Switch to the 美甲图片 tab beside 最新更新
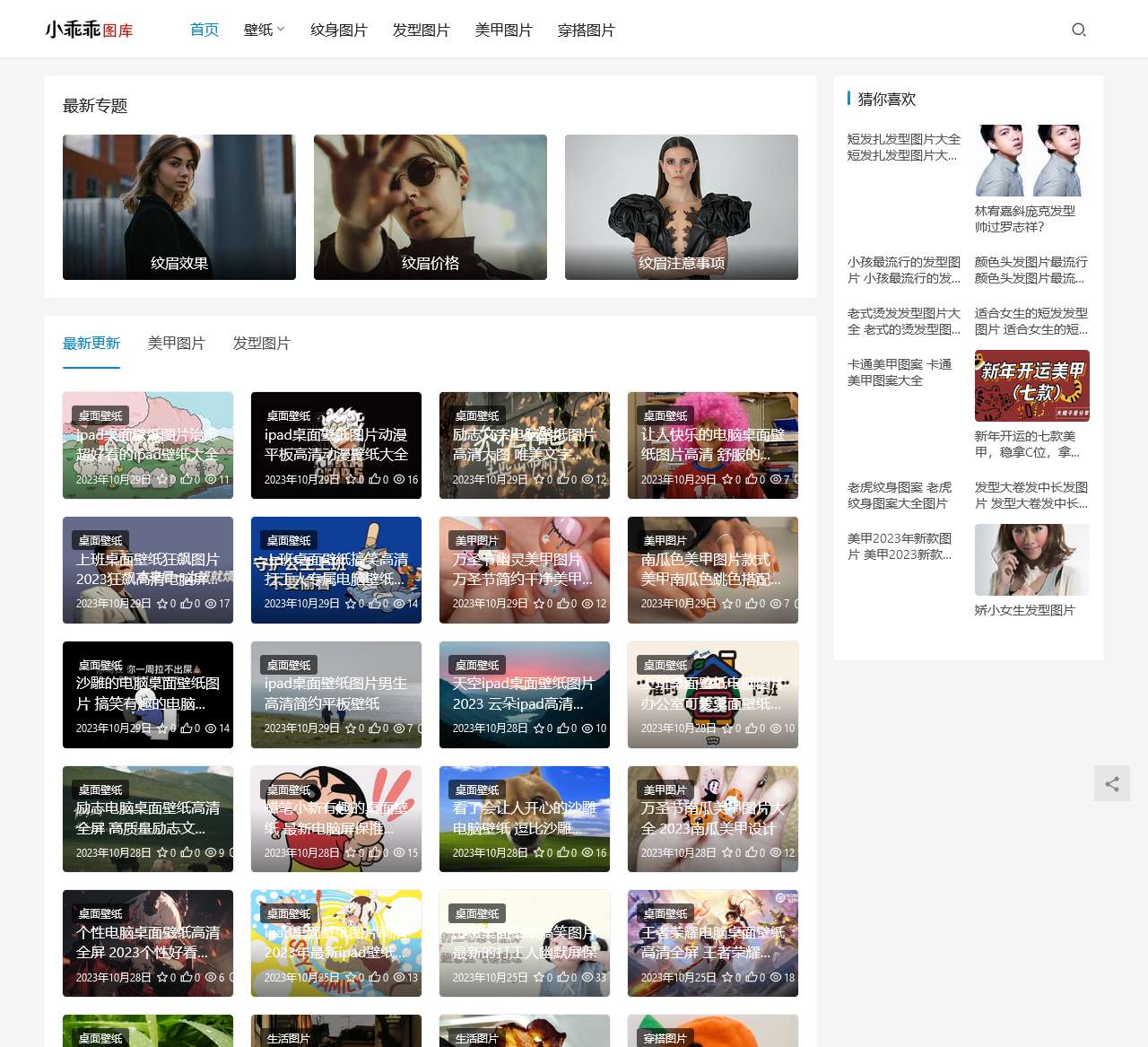 click(177, 344)
